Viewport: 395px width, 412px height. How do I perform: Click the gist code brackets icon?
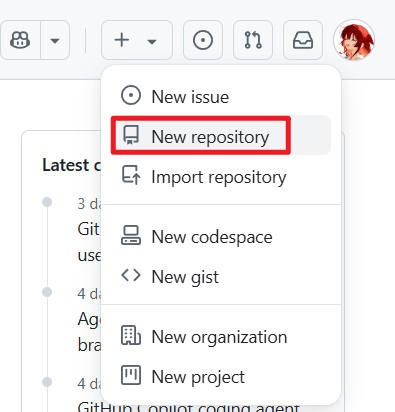point(131,275)
